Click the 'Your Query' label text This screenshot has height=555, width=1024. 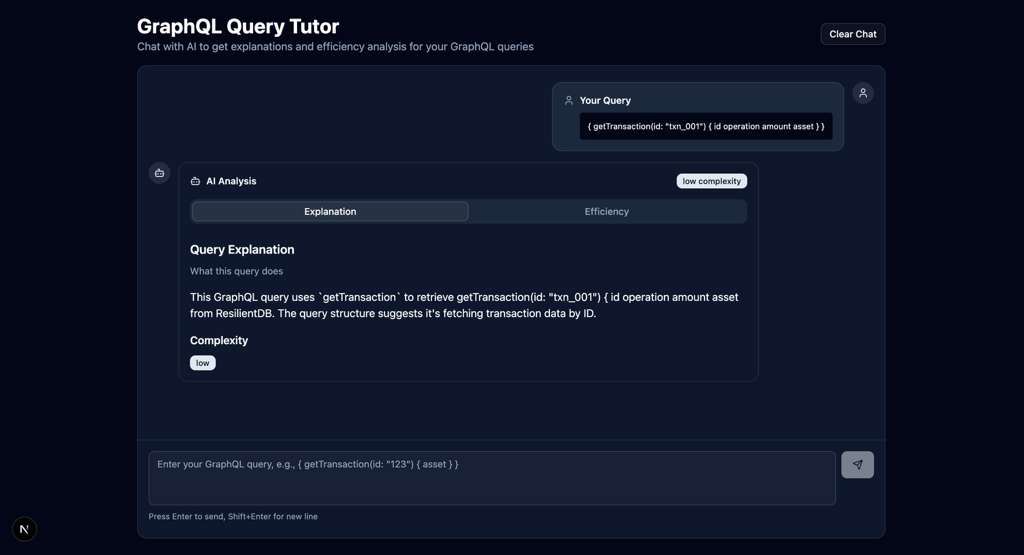pos(605,100)
